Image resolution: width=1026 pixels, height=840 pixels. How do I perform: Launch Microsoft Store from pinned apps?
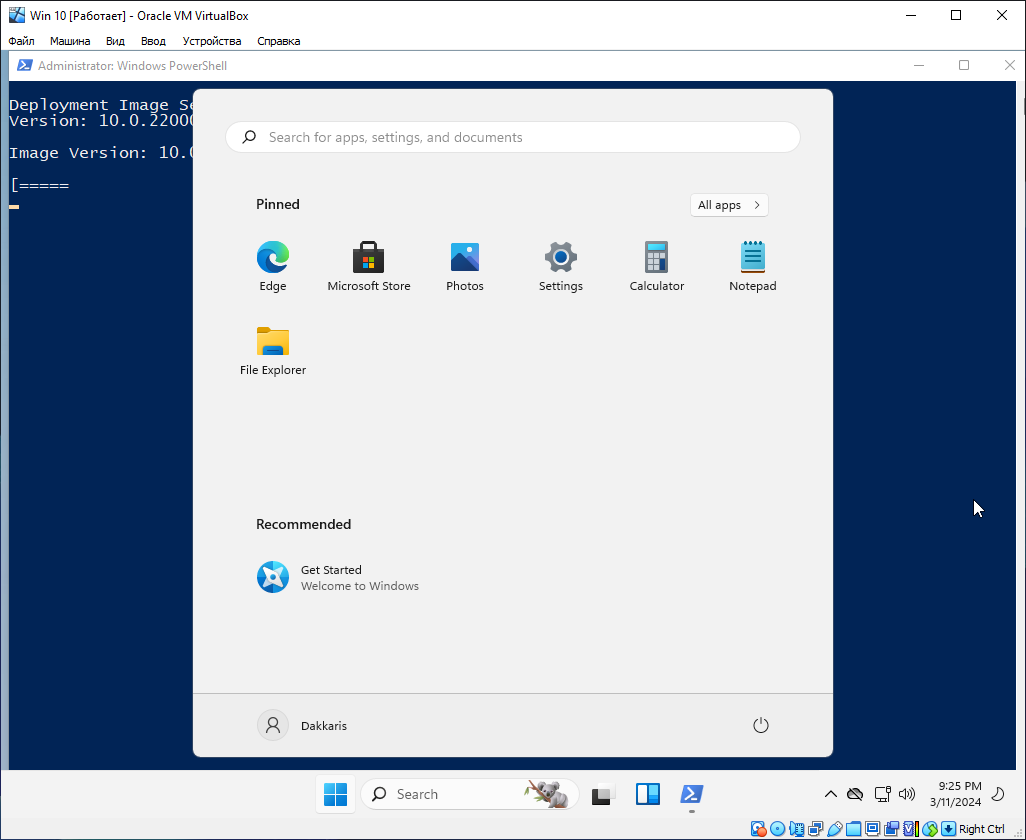point(368,267)
